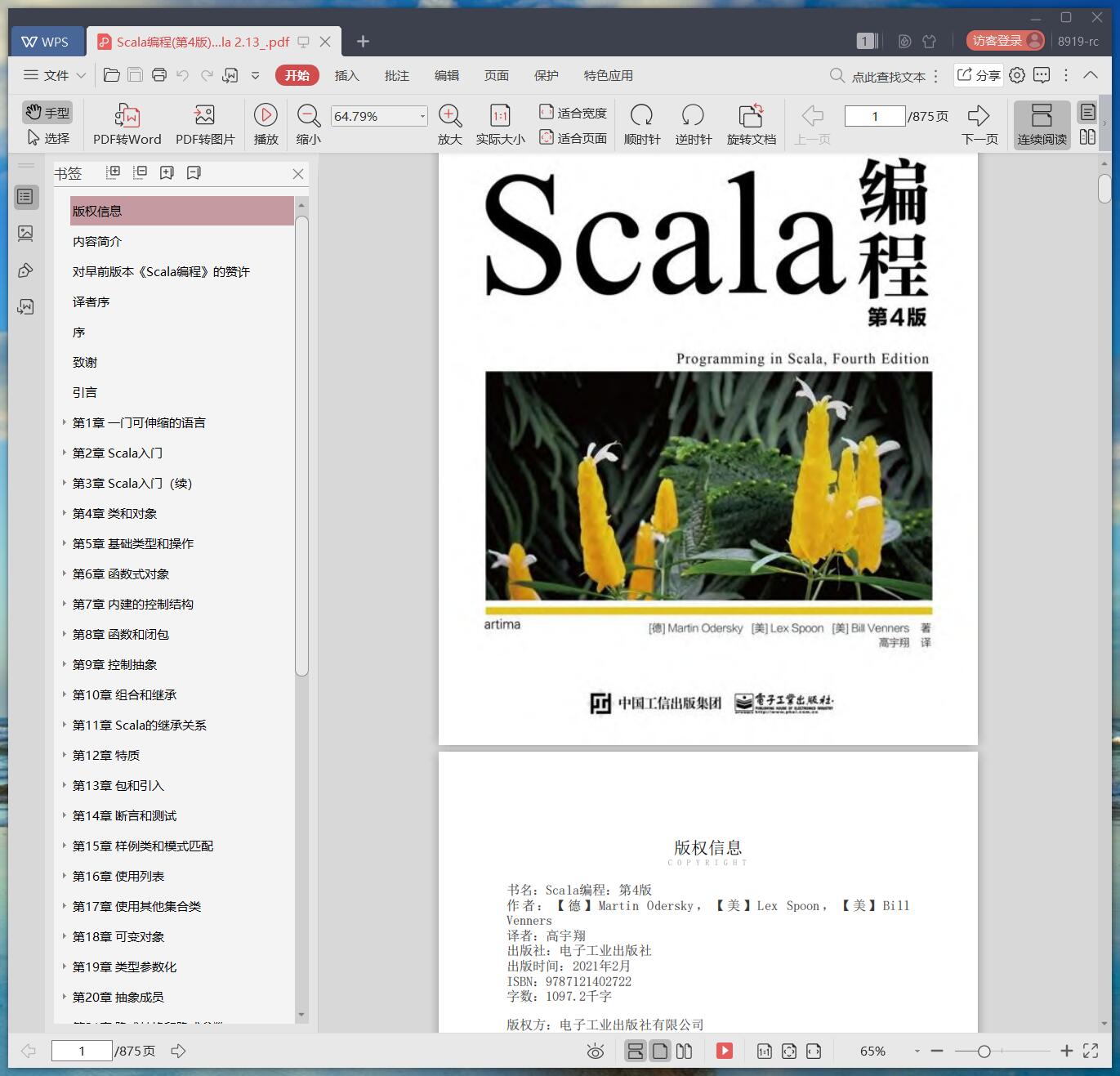
Task: Open settings gear icon near 分享
Action: point(1017,75)
